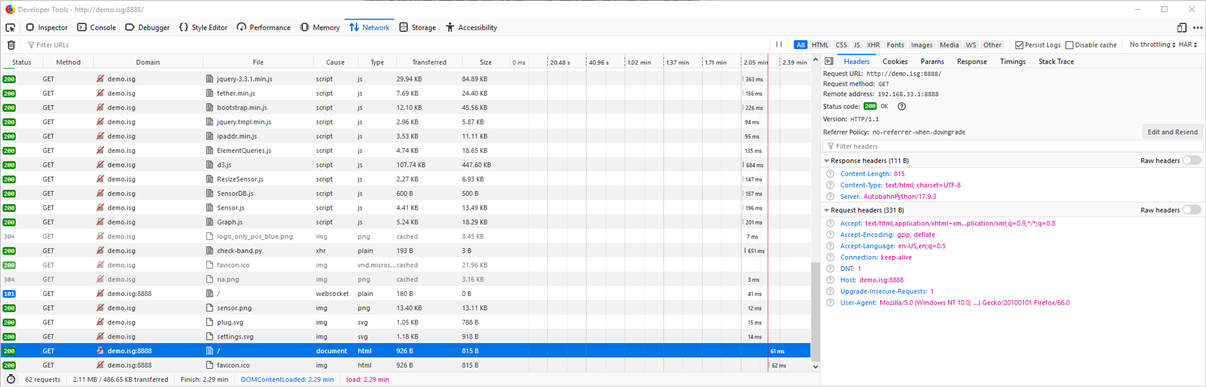Toggle responsive design mode icon

1182,27
